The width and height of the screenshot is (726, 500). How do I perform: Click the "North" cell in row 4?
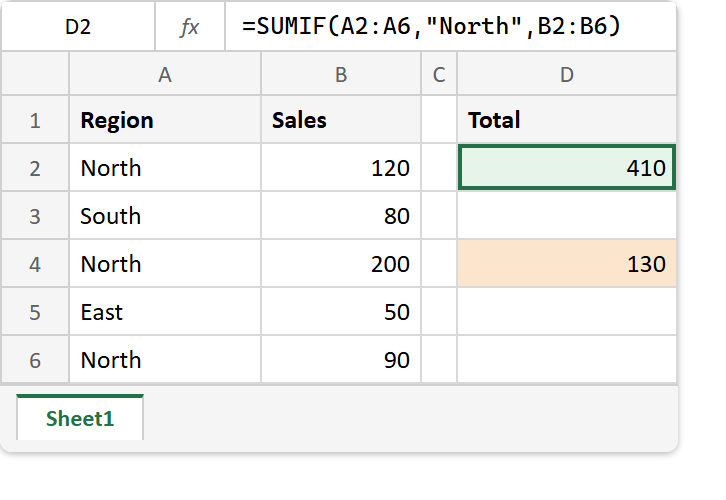[165, 264]
